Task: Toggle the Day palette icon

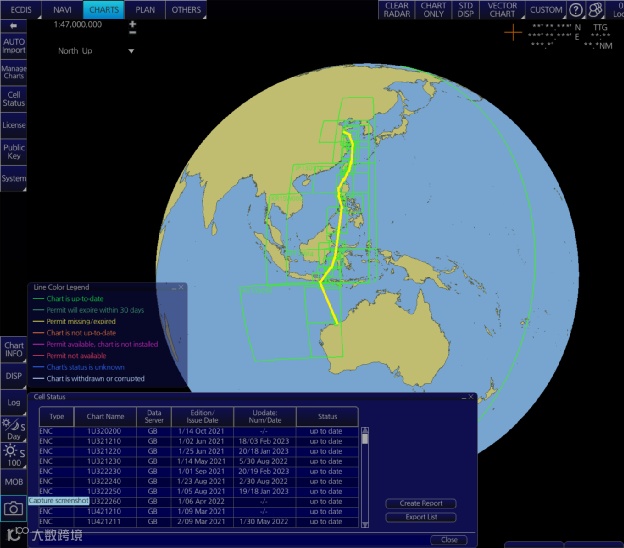Action: click(x=13, y=429)
